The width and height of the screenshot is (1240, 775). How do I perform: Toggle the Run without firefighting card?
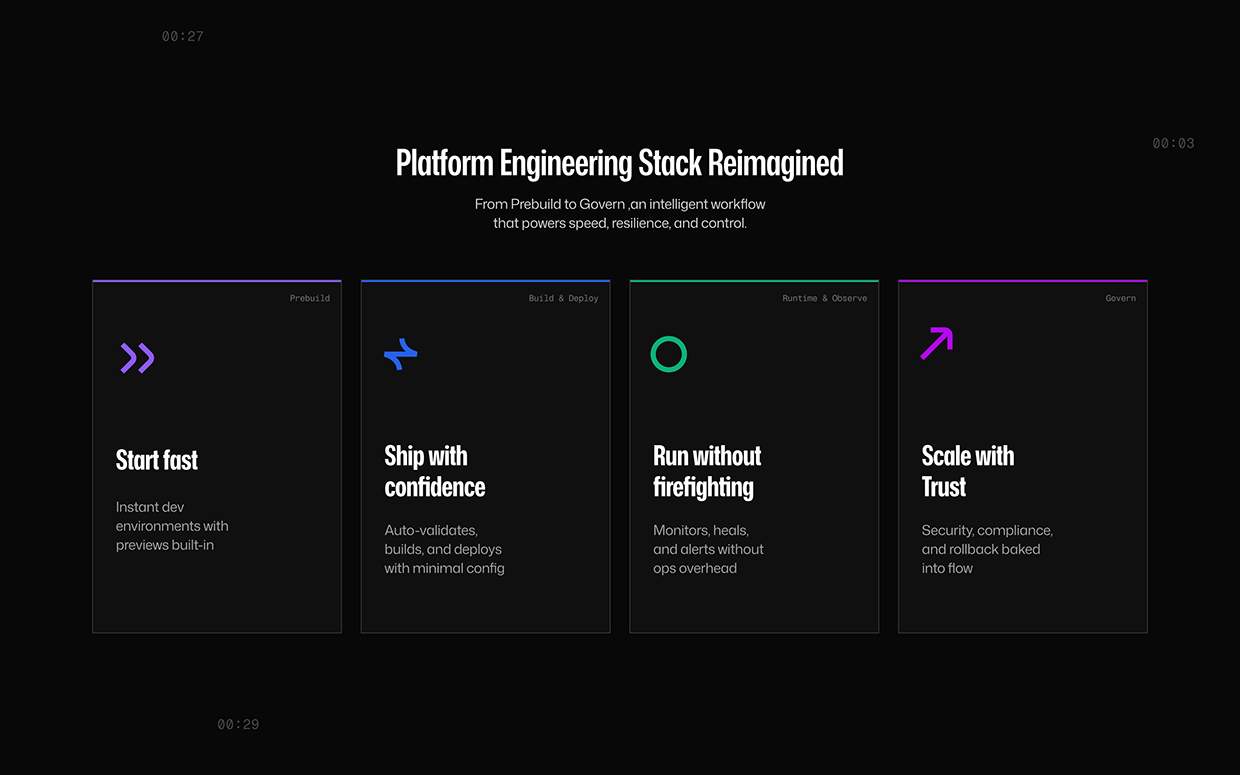[754, 455]
